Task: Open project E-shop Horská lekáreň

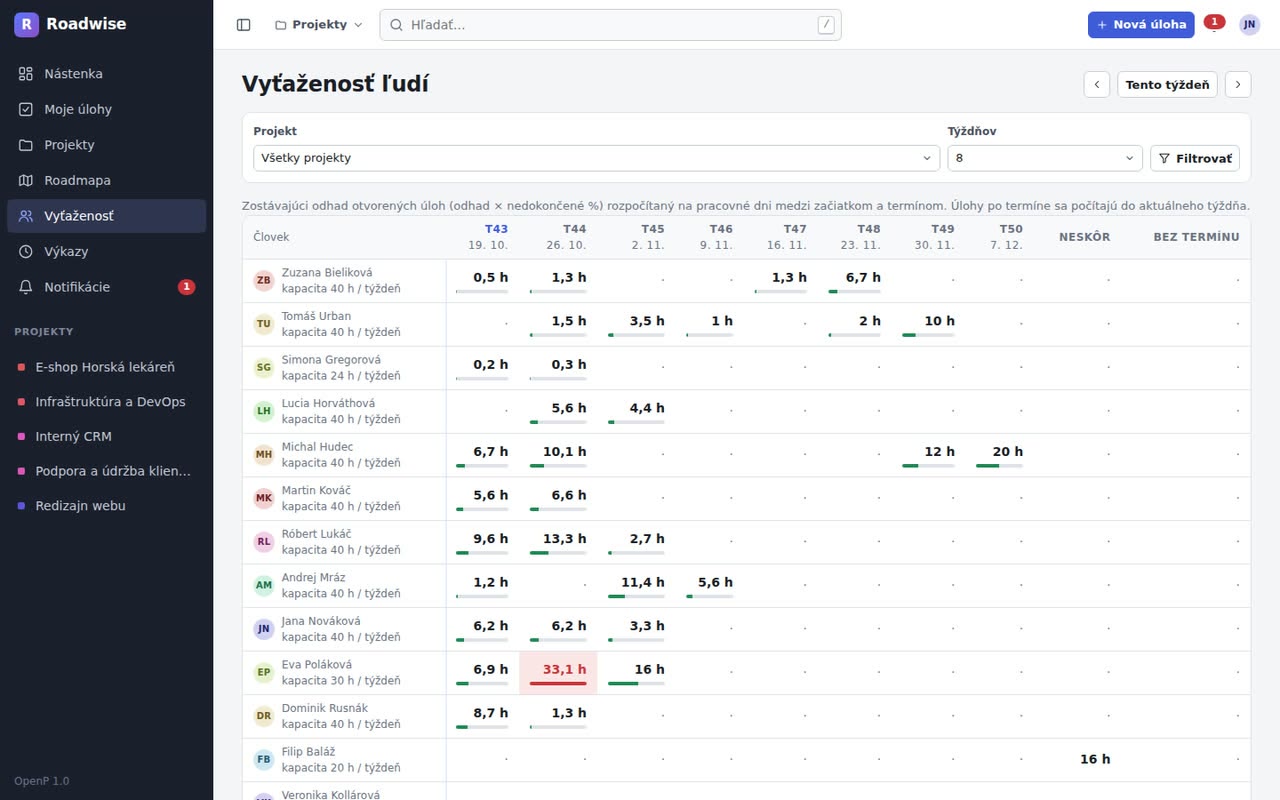Action: tap(106, 367)
